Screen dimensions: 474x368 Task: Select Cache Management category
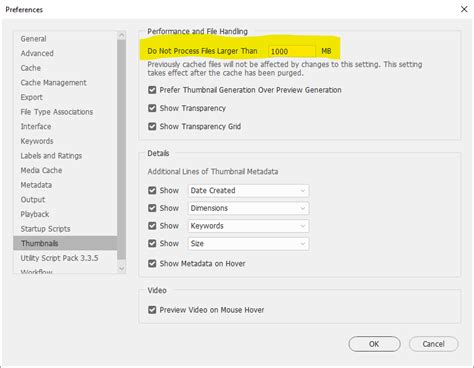tap(54, 83)
